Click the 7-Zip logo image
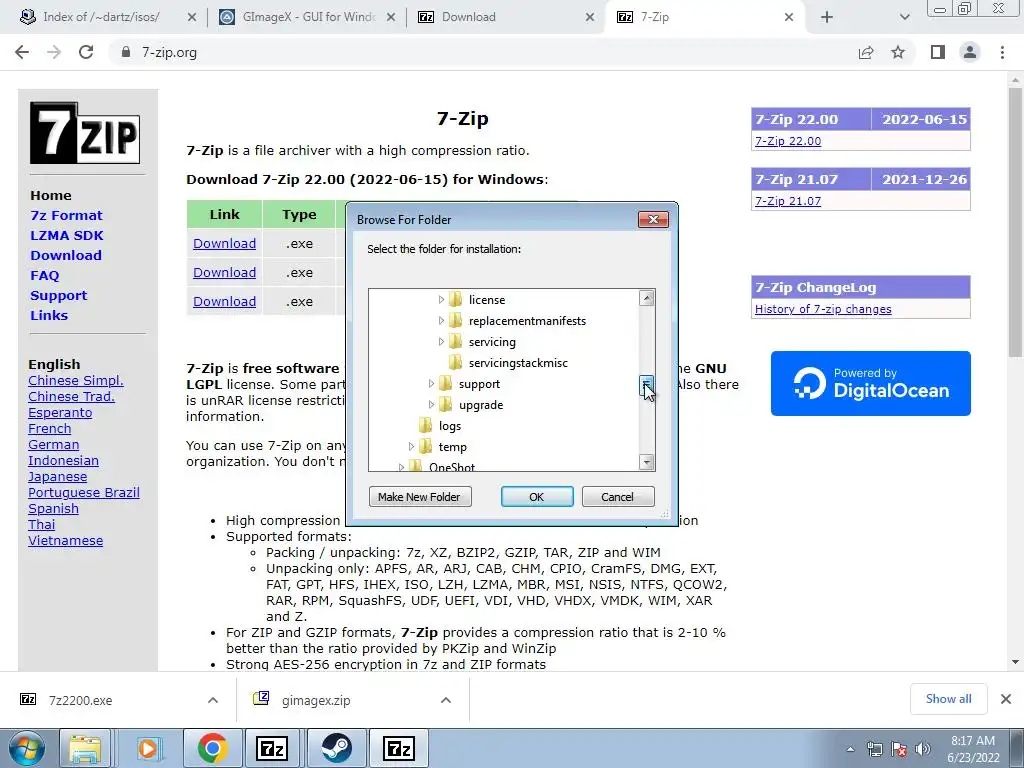The image size is (1024, 768). coord(85,133)
